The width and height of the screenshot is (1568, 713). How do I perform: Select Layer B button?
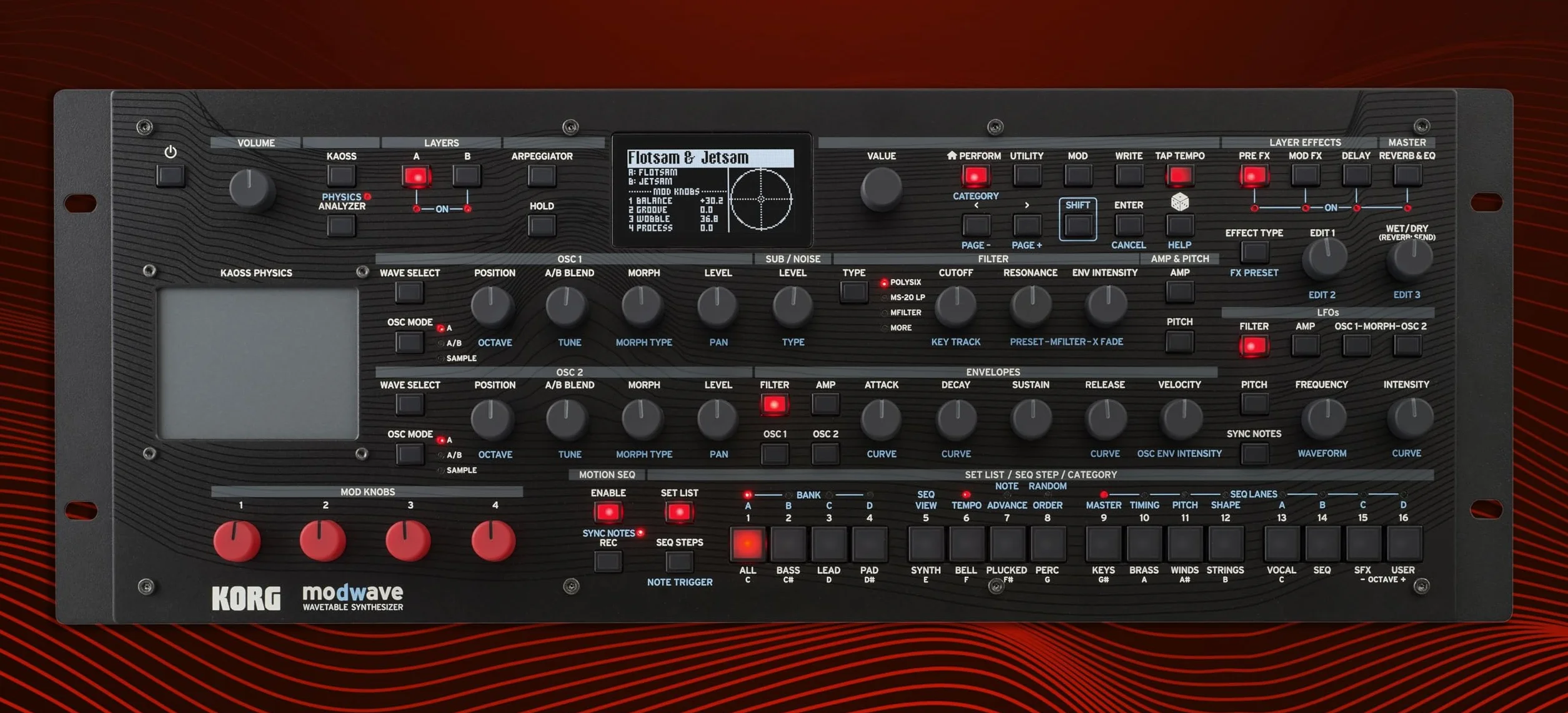(x=467, y=176)
